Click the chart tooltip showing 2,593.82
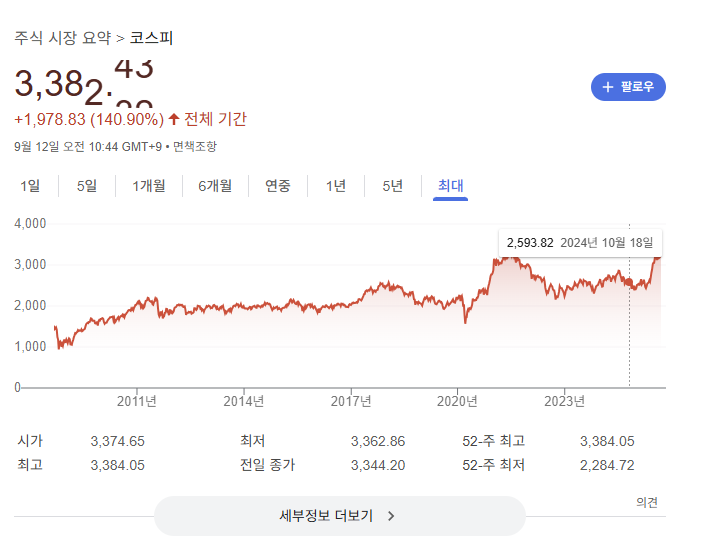 580,243
